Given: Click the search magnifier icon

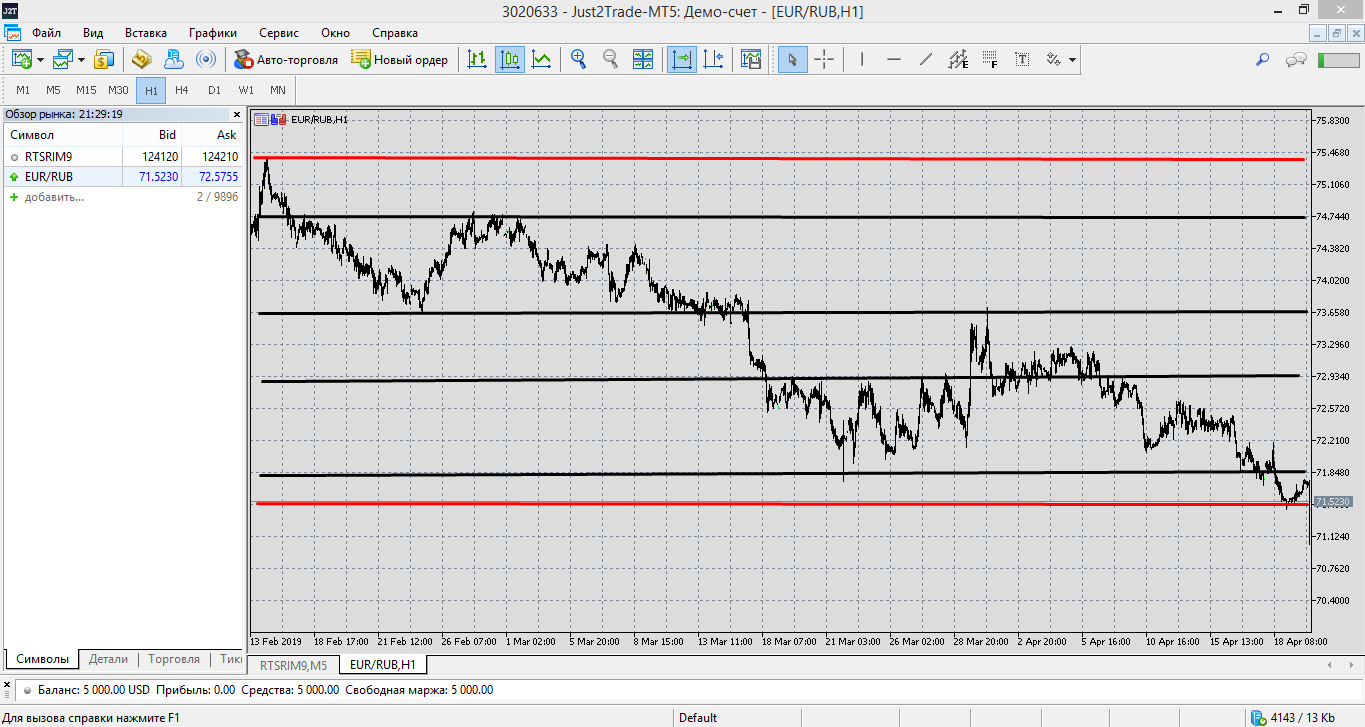Looking at the screenshot, I should (x=1263, y=59).
